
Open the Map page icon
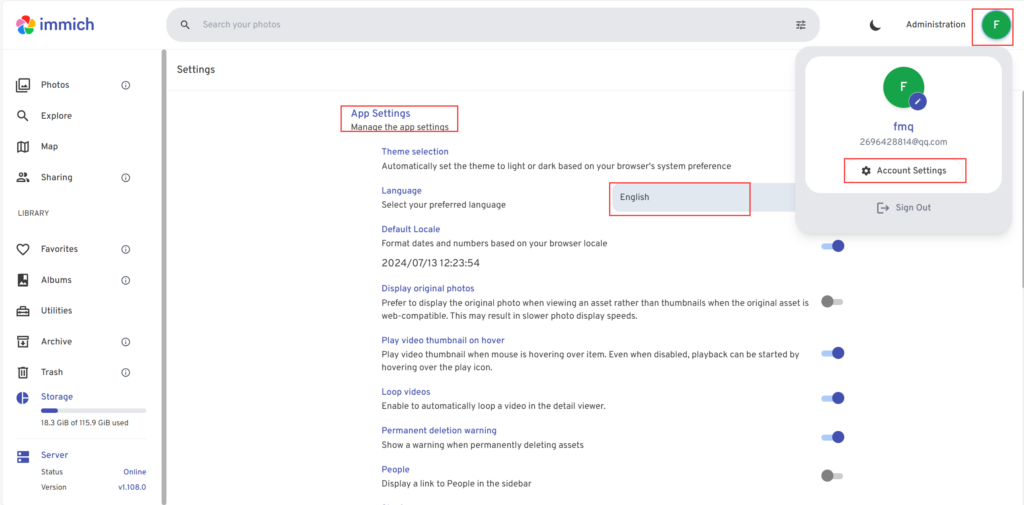click(23, 147)
